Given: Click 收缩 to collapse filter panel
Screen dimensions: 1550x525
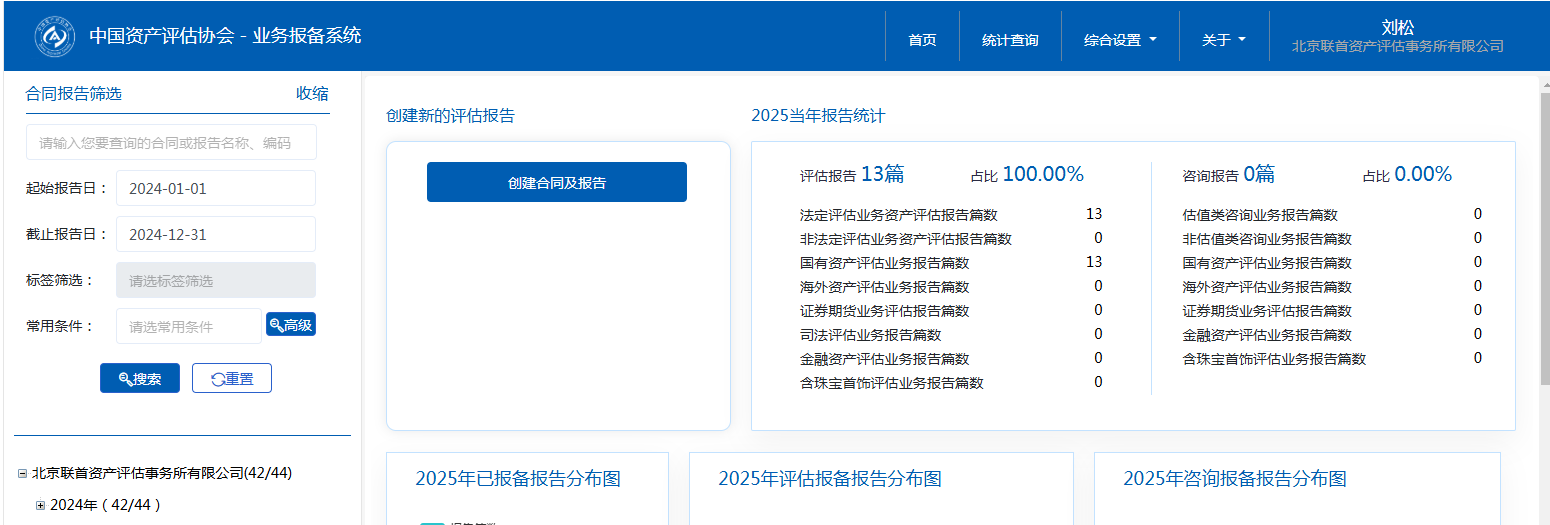Looking at the screenshot, I should [312, 94].
